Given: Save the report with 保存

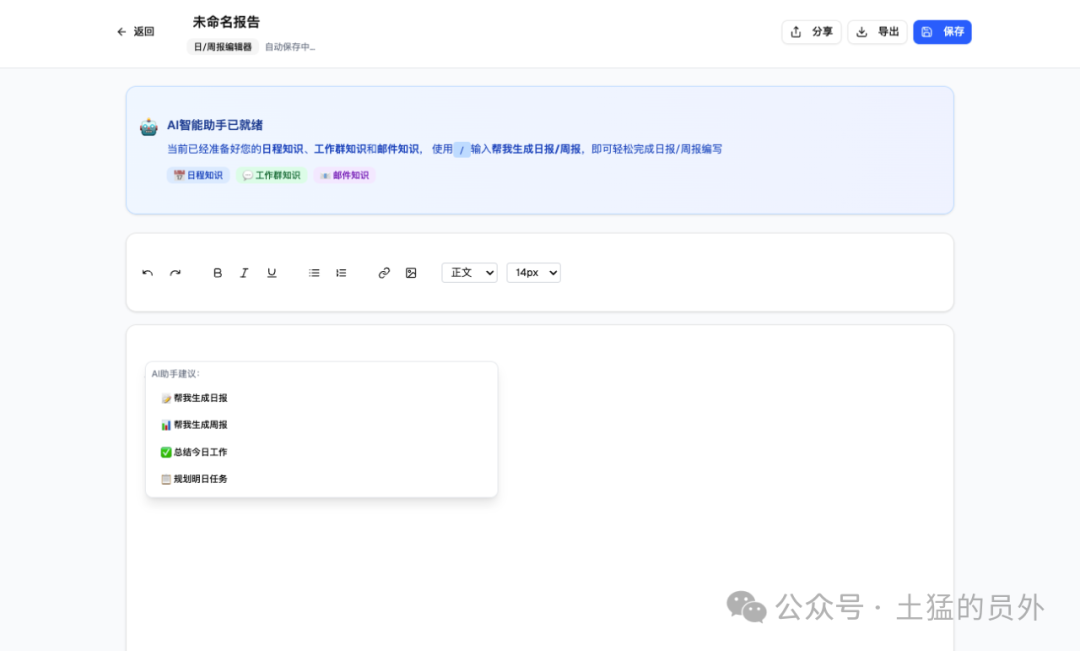Looking at the screenshot, I should pyautogui.click(x=942, y=32).
